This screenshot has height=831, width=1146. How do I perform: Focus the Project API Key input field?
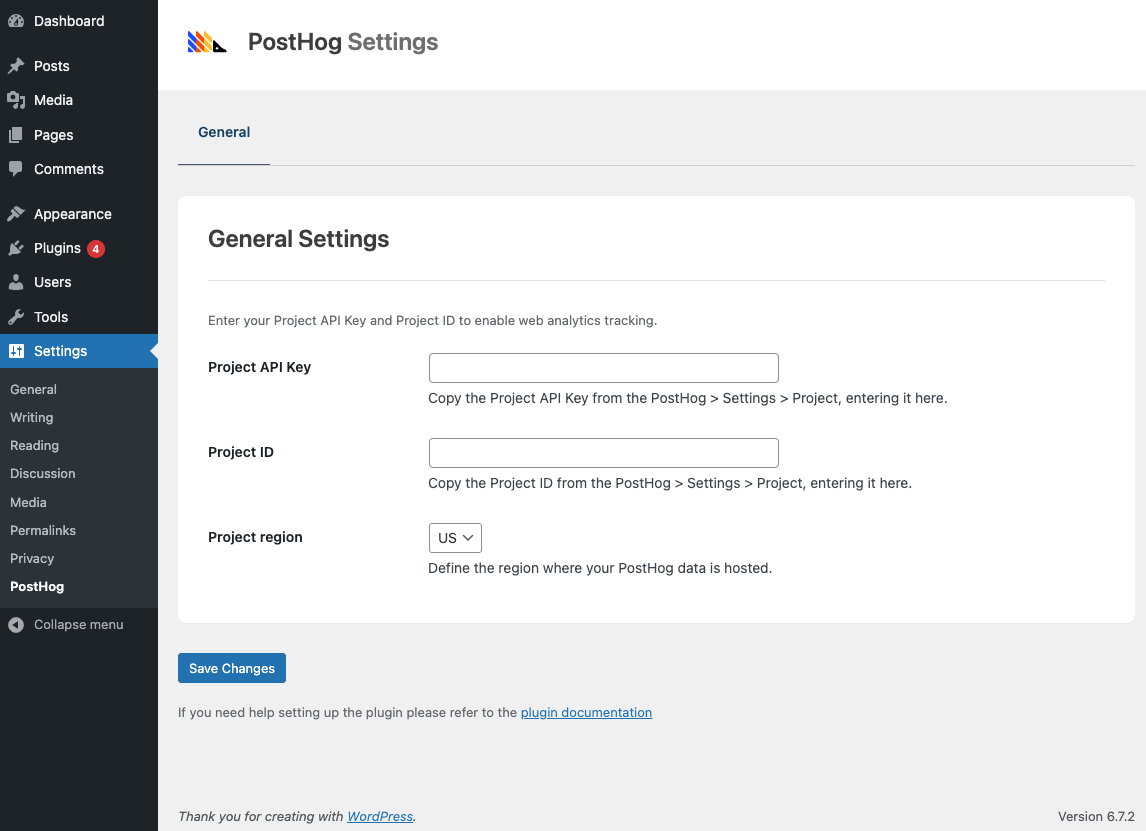coord(604,368)
